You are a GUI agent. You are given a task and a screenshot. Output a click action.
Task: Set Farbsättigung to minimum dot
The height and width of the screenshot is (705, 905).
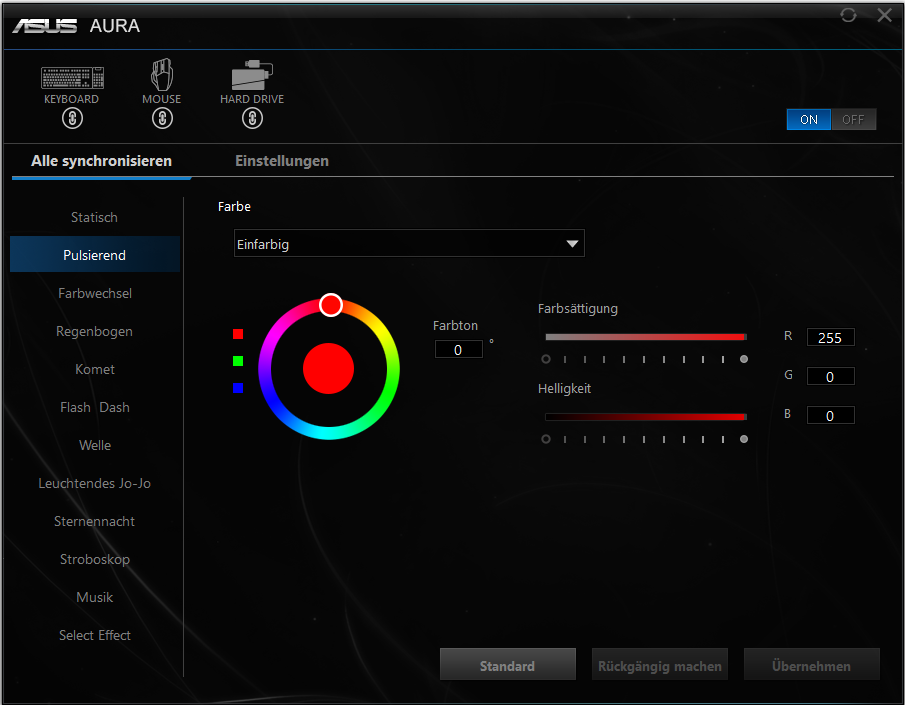click(545, 359)
